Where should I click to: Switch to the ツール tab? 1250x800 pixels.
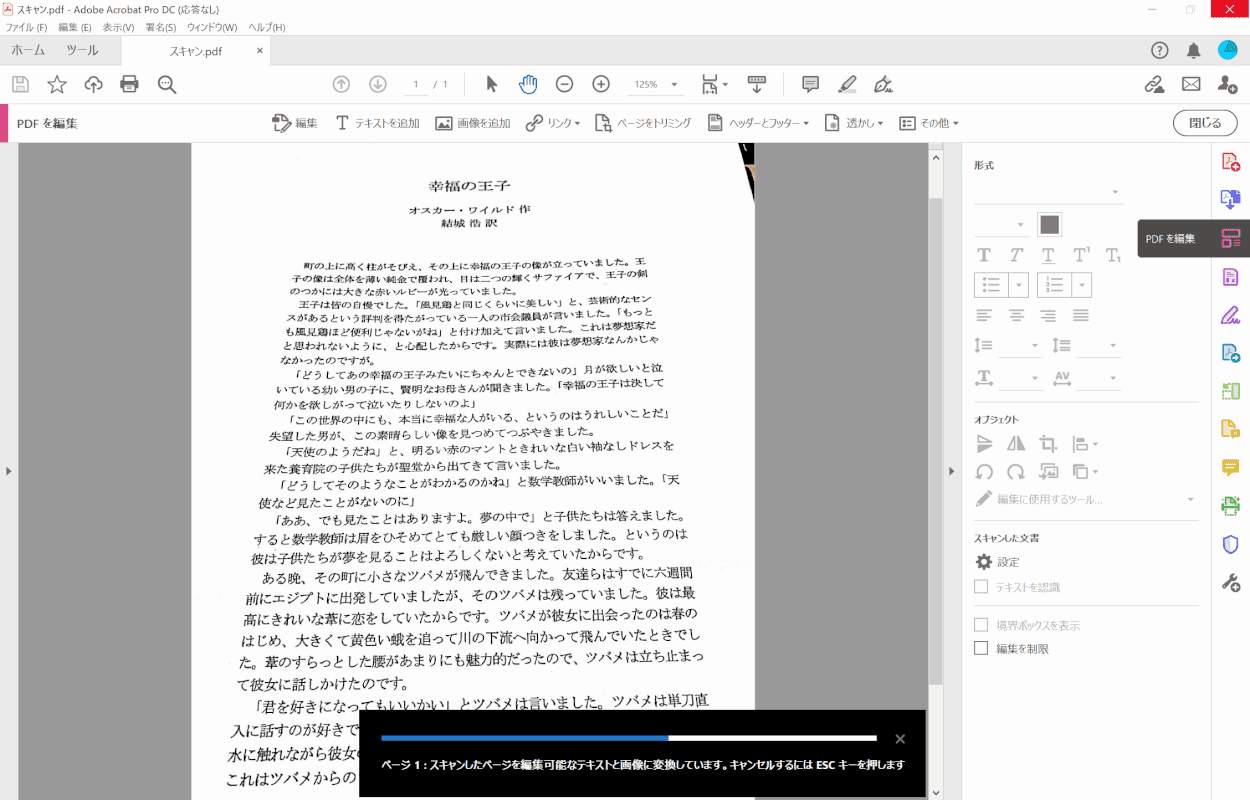click(x=82, y=50)
